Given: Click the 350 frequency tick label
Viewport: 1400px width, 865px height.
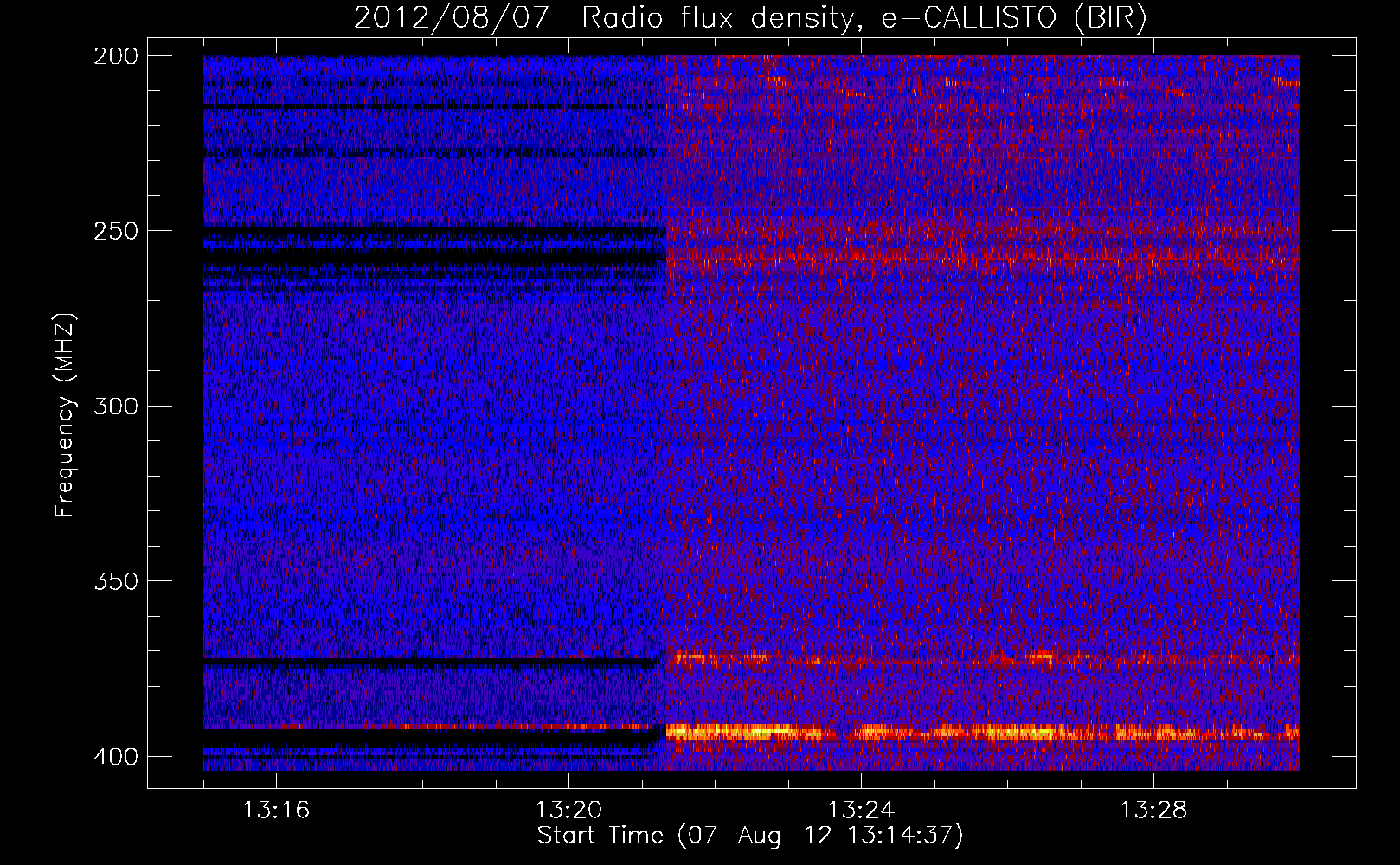Looking at the screenshot, I should coord(115,581).
